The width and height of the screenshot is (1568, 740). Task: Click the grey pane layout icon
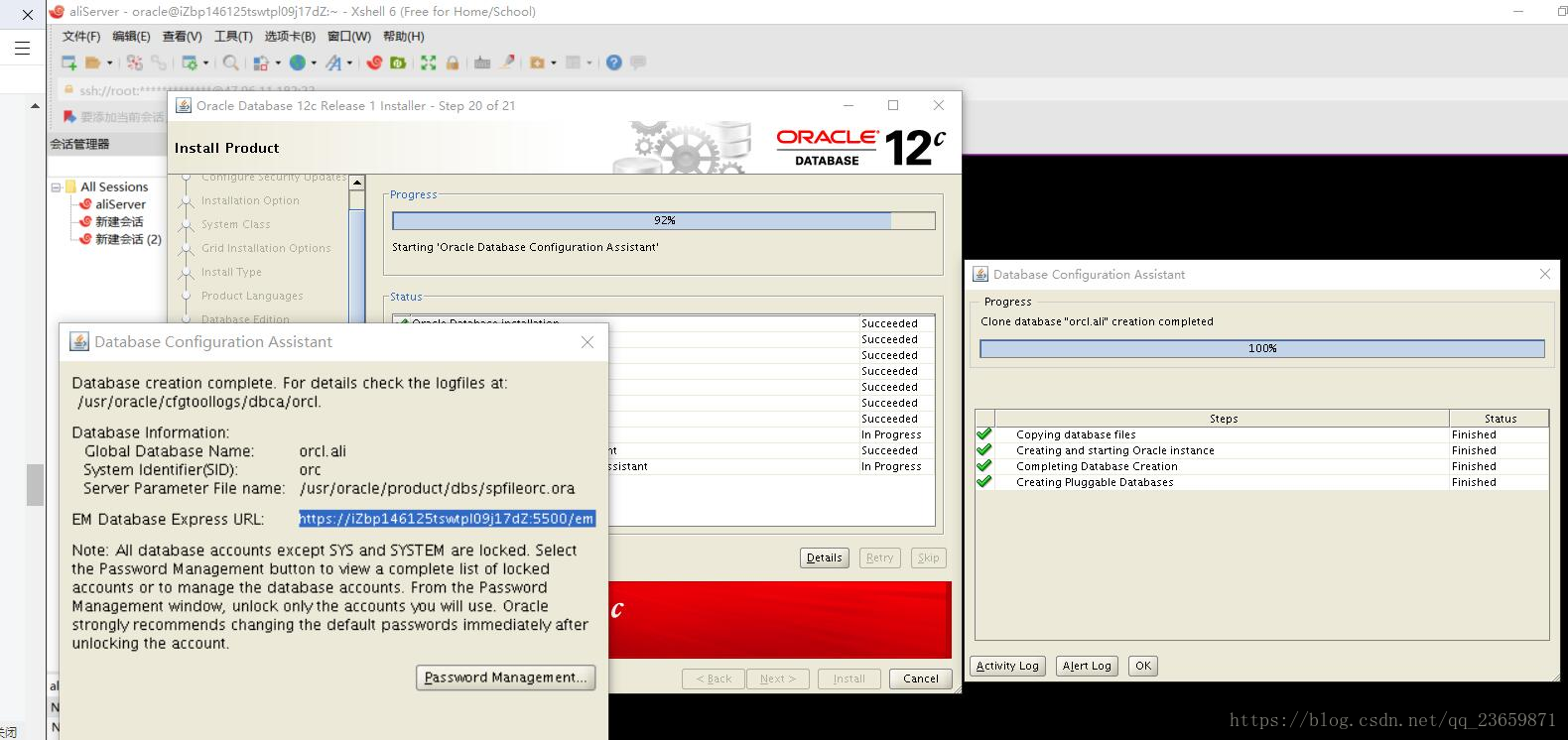[573, 62]
